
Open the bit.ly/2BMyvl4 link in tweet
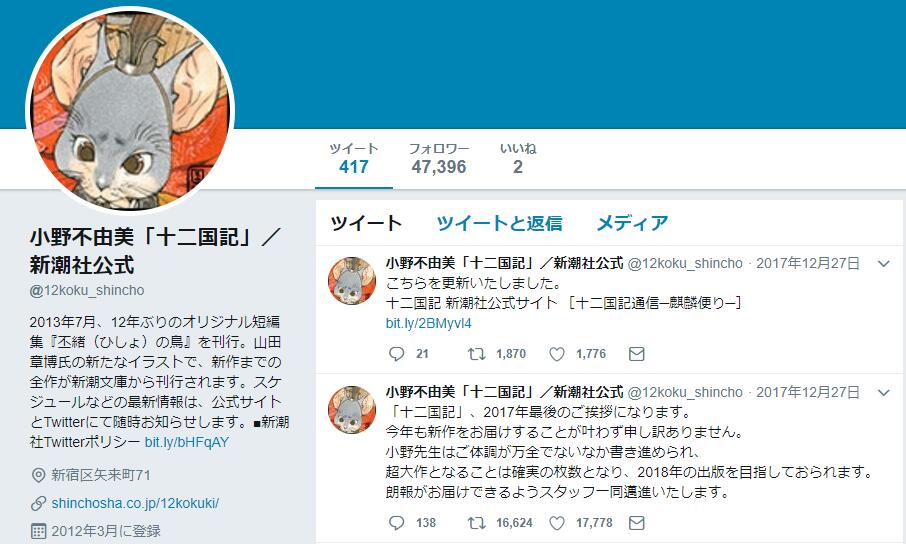(429, 323)
